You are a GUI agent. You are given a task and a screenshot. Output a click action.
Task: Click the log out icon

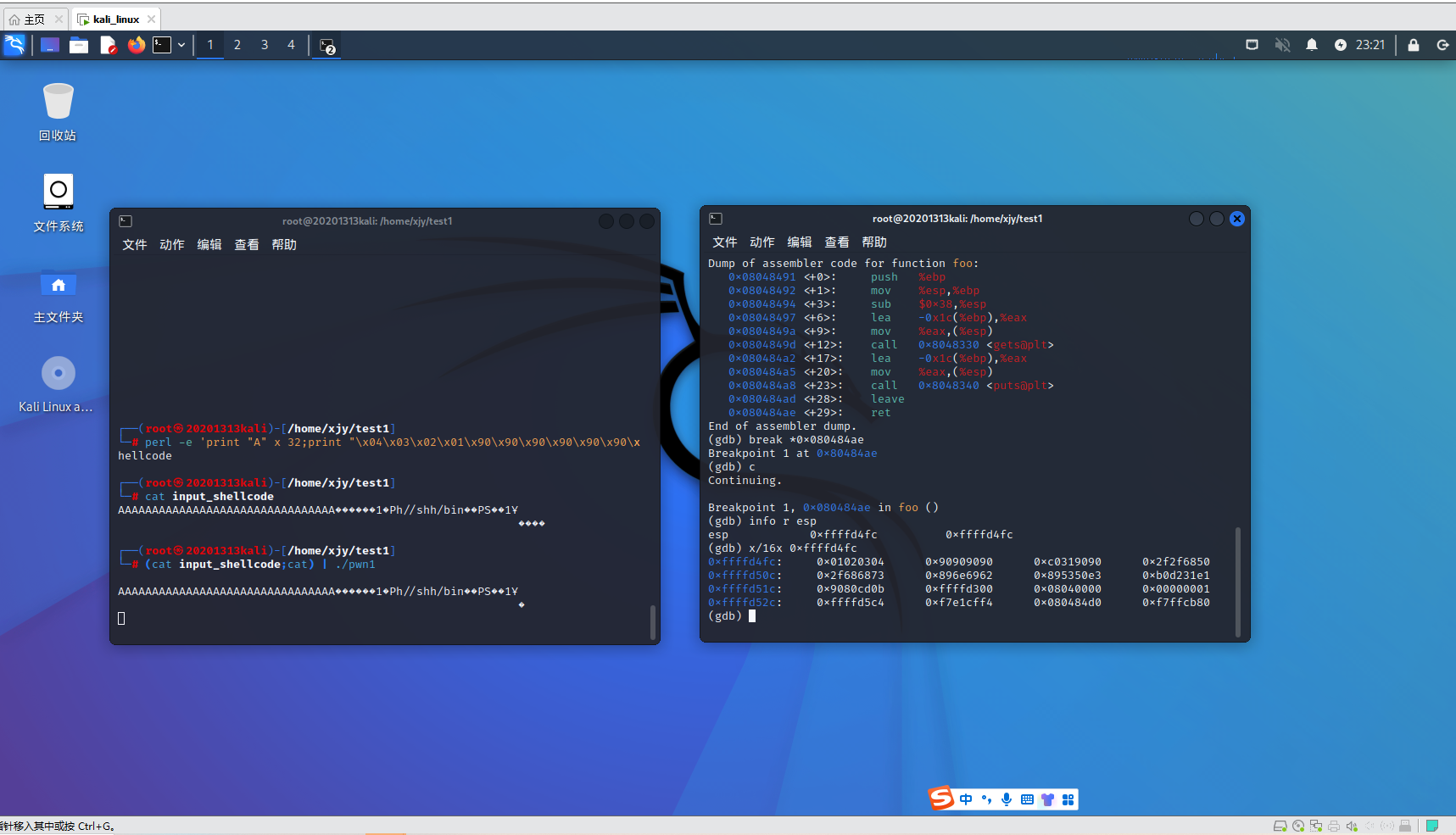1442,45
